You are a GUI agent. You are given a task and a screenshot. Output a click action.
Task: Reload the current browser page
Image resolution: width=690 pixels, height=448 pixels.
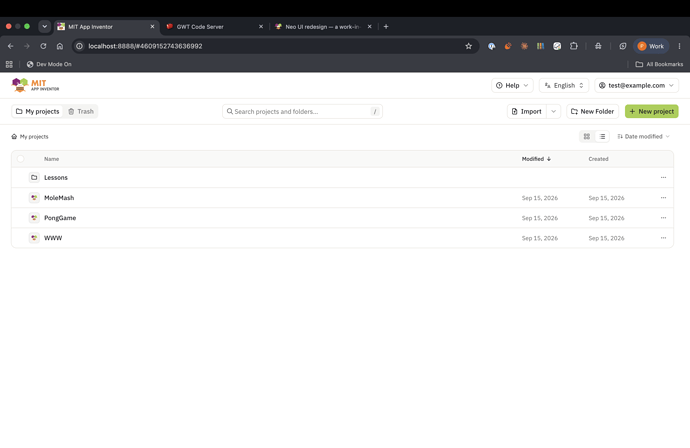[43, 46]
